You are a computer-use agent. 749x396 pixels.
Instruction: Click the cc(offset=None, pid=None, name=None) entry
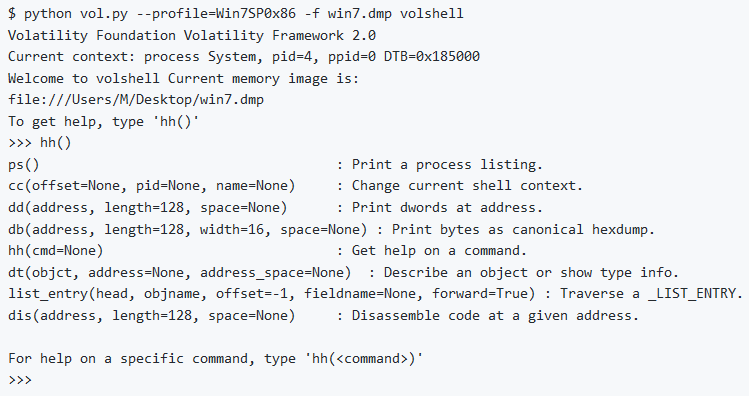(x=152, y=186)
